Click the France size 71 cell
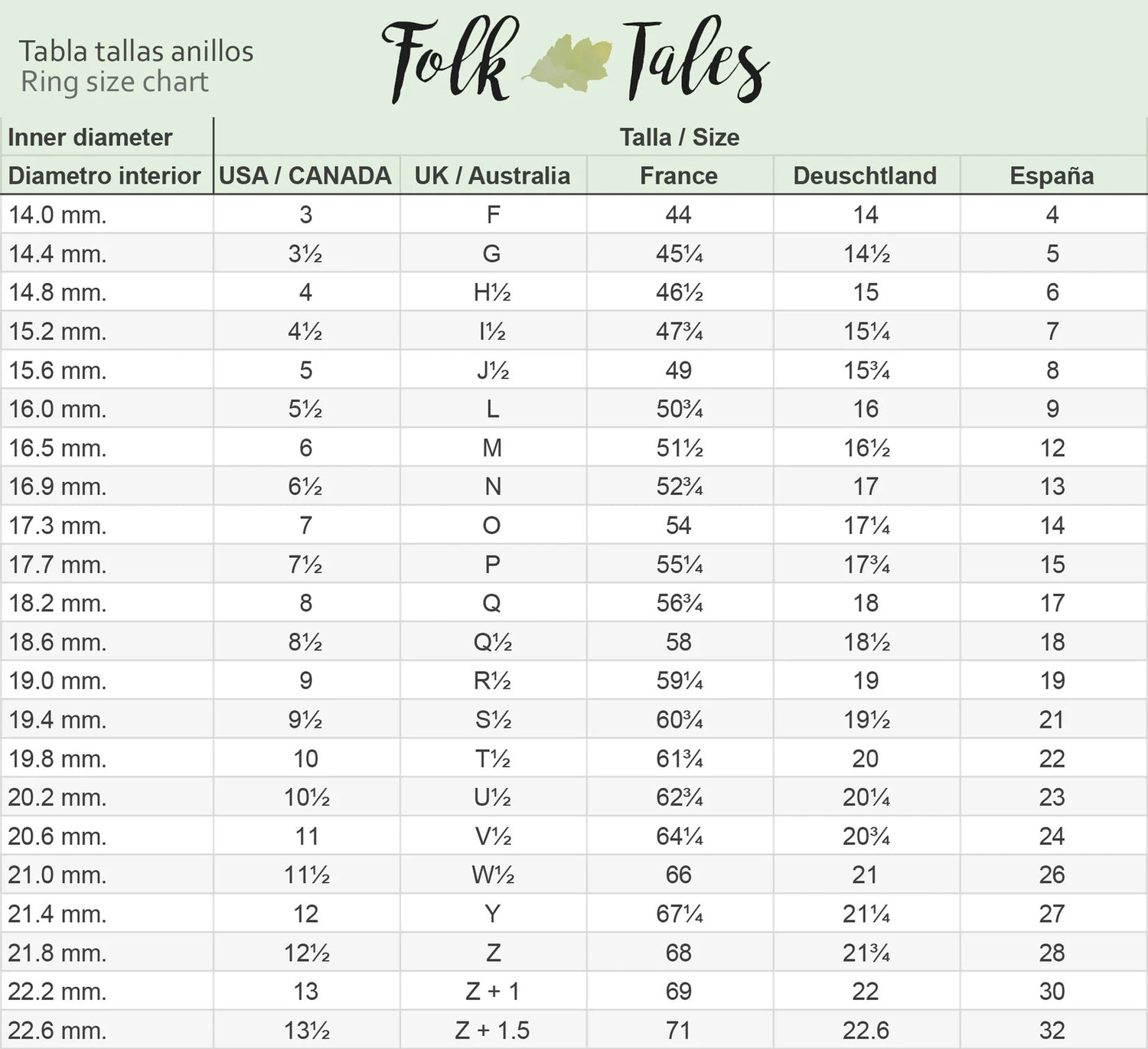This screenshot has height=1049, width=1148. coord(679,1031)
